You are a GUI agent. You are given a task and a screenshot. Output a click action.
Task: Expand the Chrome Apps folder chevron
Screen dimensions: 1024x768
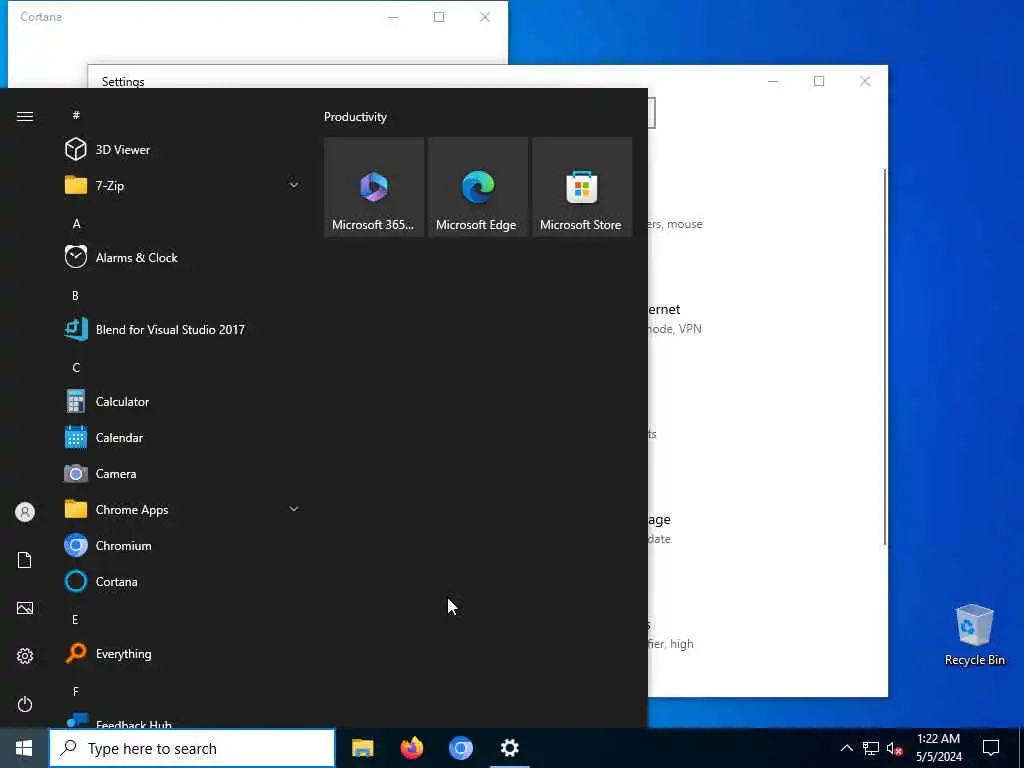point(294,509)
